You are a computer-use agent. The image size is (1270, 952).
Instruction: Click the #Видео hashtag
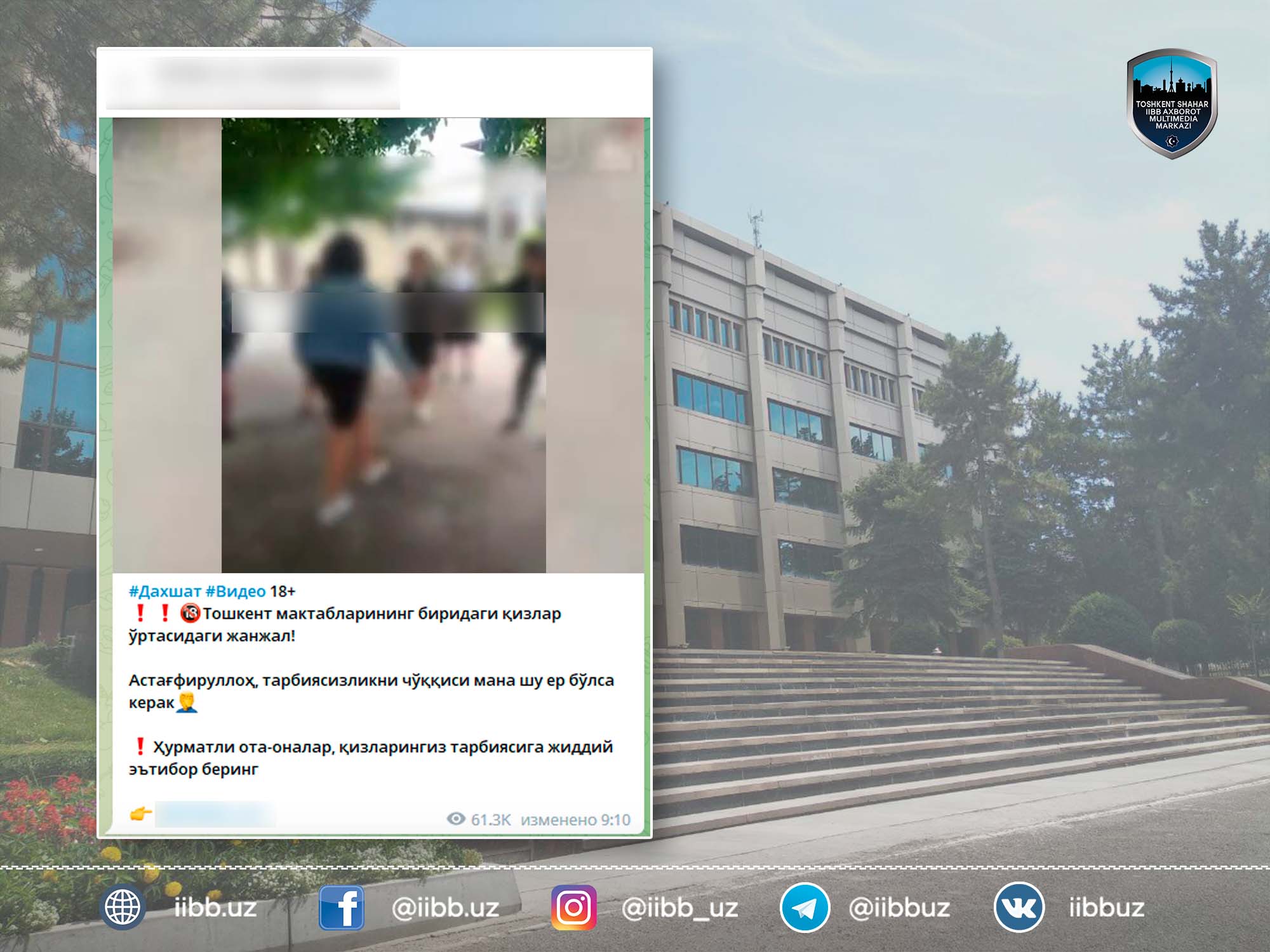click(x=236, y=592)
